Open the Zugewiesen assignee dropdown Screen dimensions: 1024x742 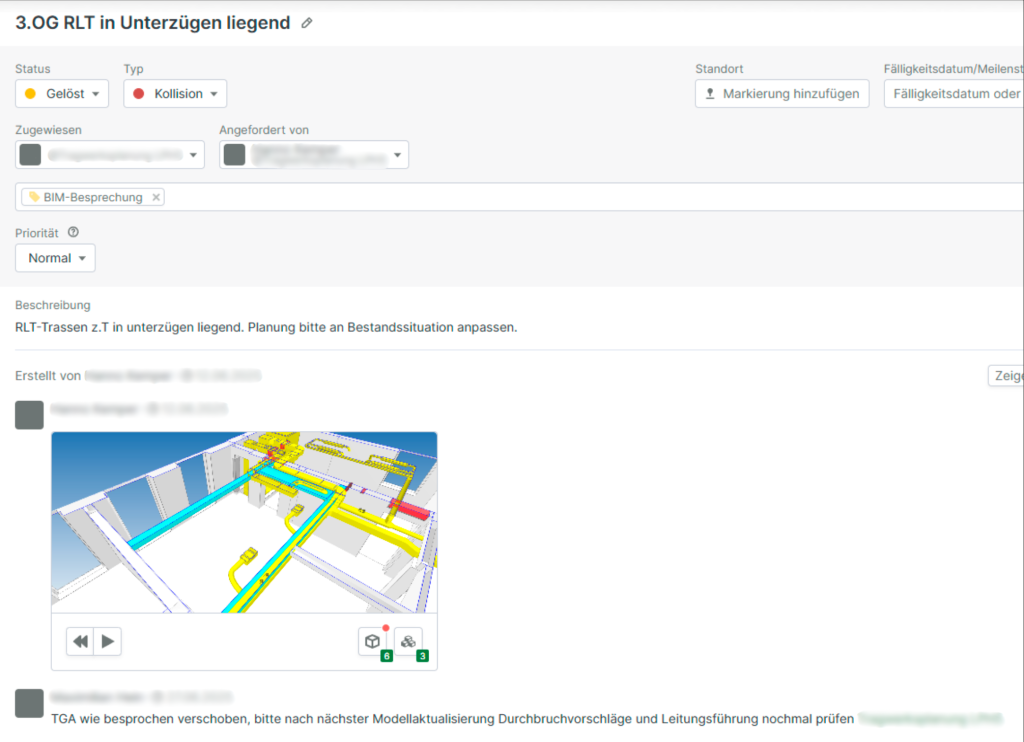[110, 155]
